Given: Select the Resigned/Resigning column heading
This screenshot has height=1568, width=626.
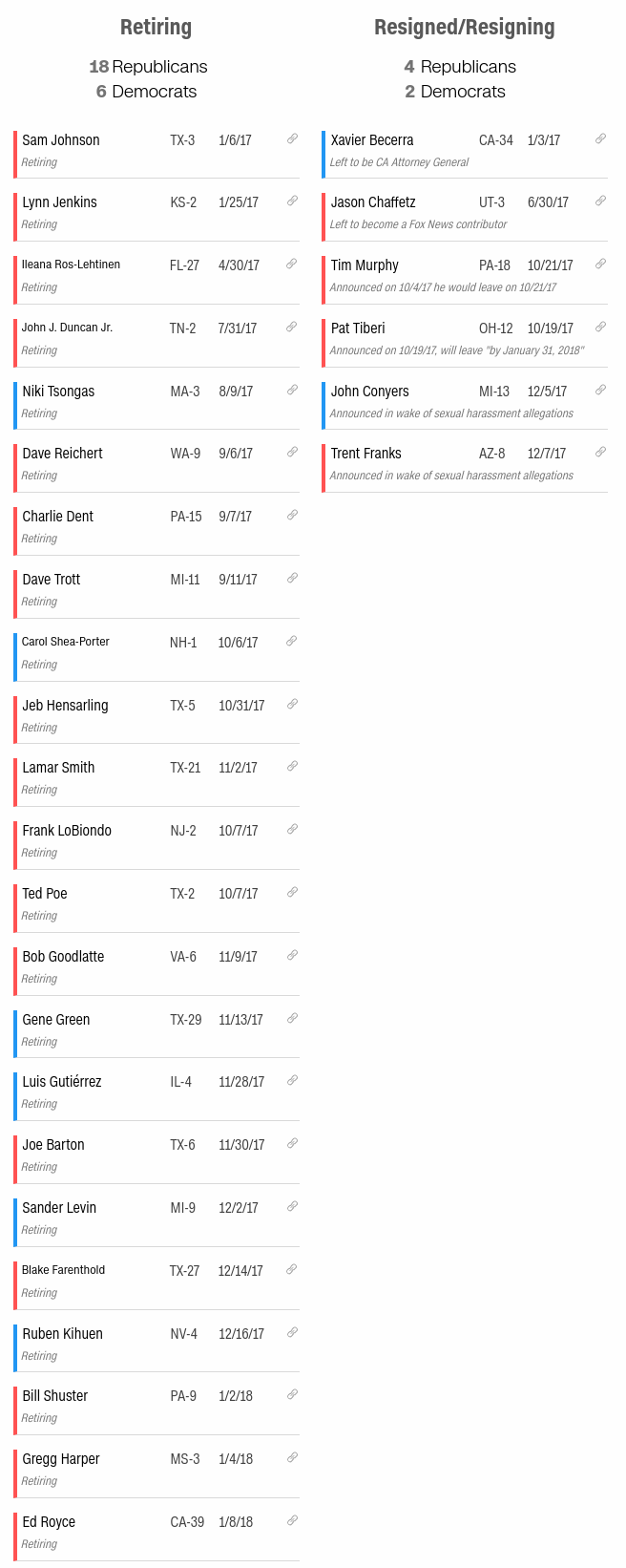Looking at the screenshot, I should coord(465,27).
